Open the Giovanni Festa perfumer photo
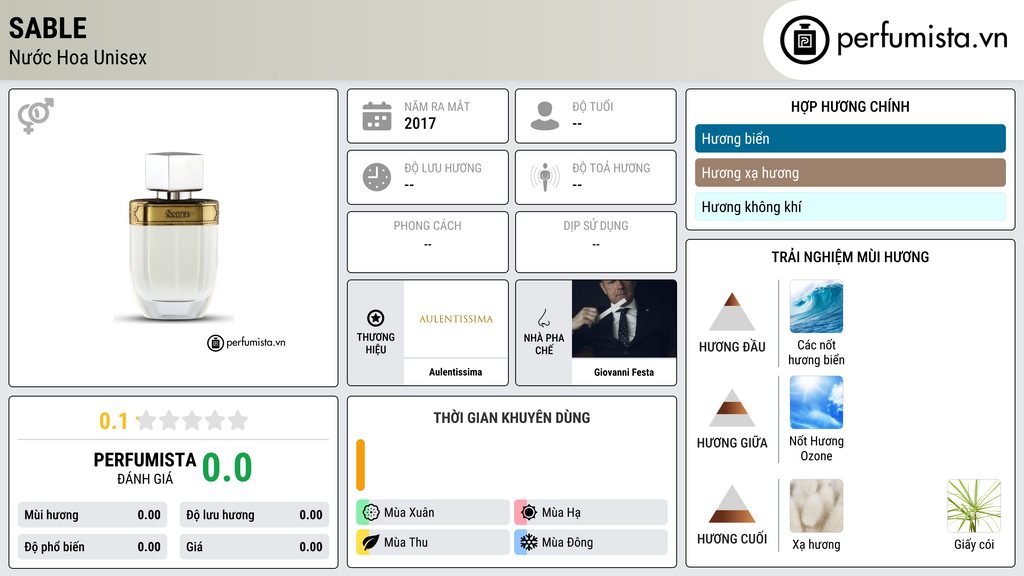This screenshot has height=576, width=1024. 624,319
